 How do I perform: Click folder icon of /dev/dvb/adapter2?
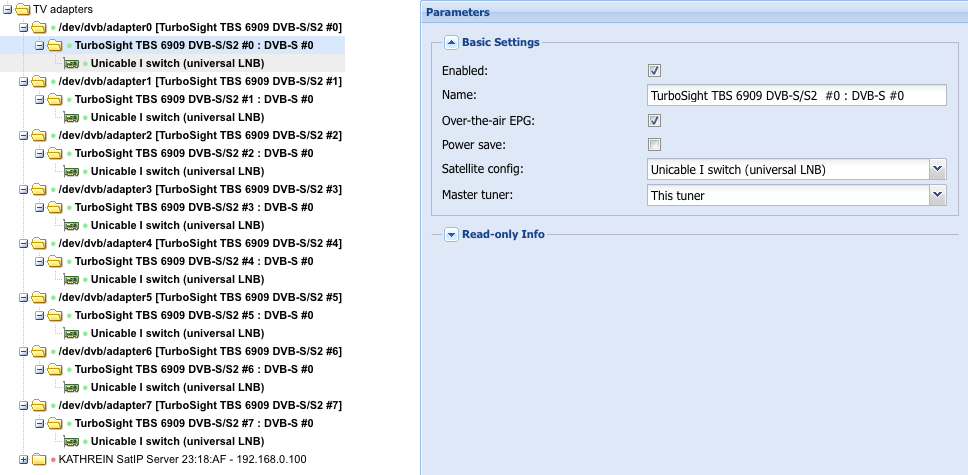(39, 135)
